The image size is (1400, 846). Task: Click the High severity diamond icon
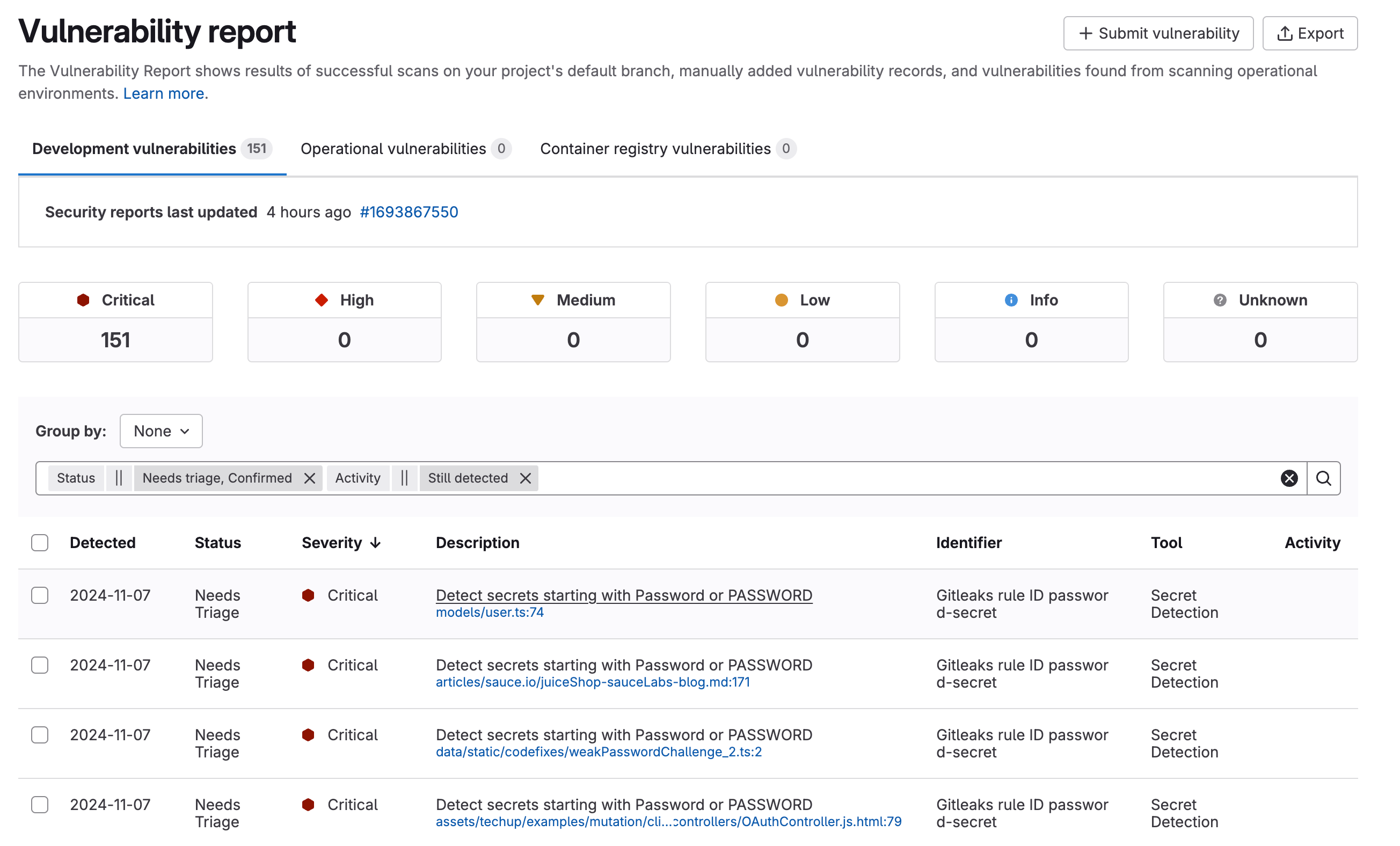pyautogui.click(x=323, y=300)
